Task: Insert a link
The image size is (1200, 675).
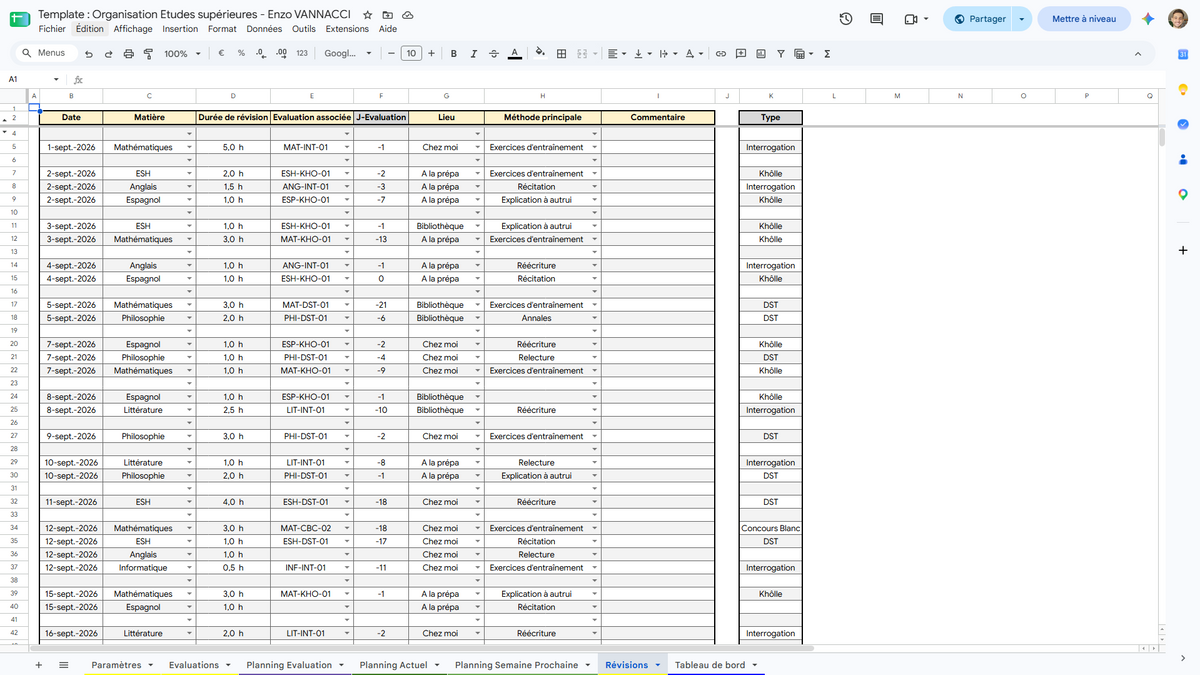Action: [x=720, y=54]
